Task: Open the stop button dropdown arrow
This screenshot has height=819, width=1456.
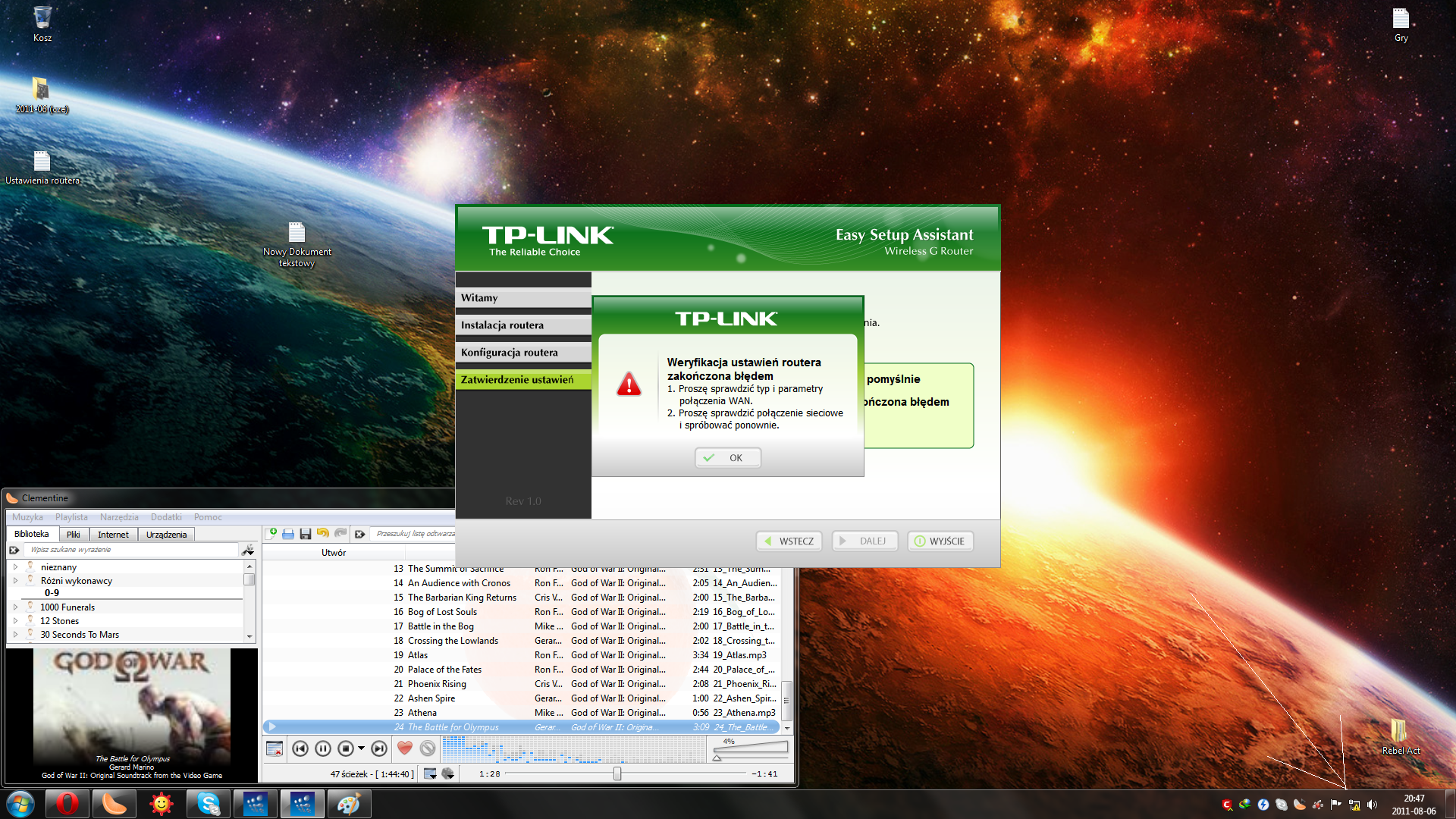Action: [361, 749]
